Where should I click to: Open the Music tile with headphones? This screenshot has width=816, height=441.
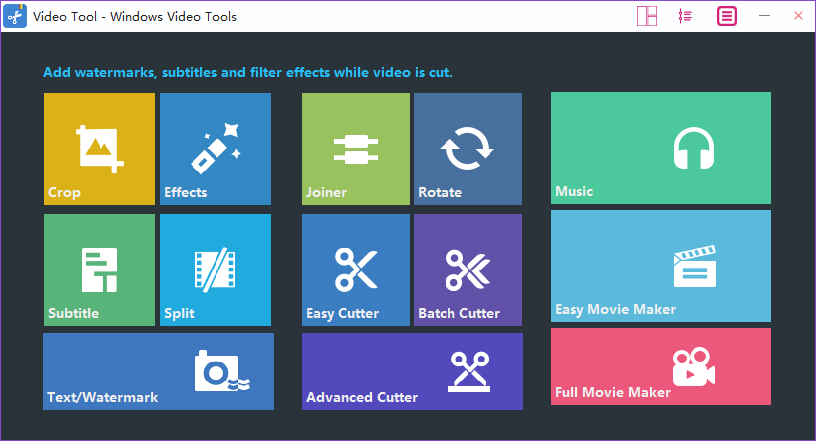tap(660, 148)
